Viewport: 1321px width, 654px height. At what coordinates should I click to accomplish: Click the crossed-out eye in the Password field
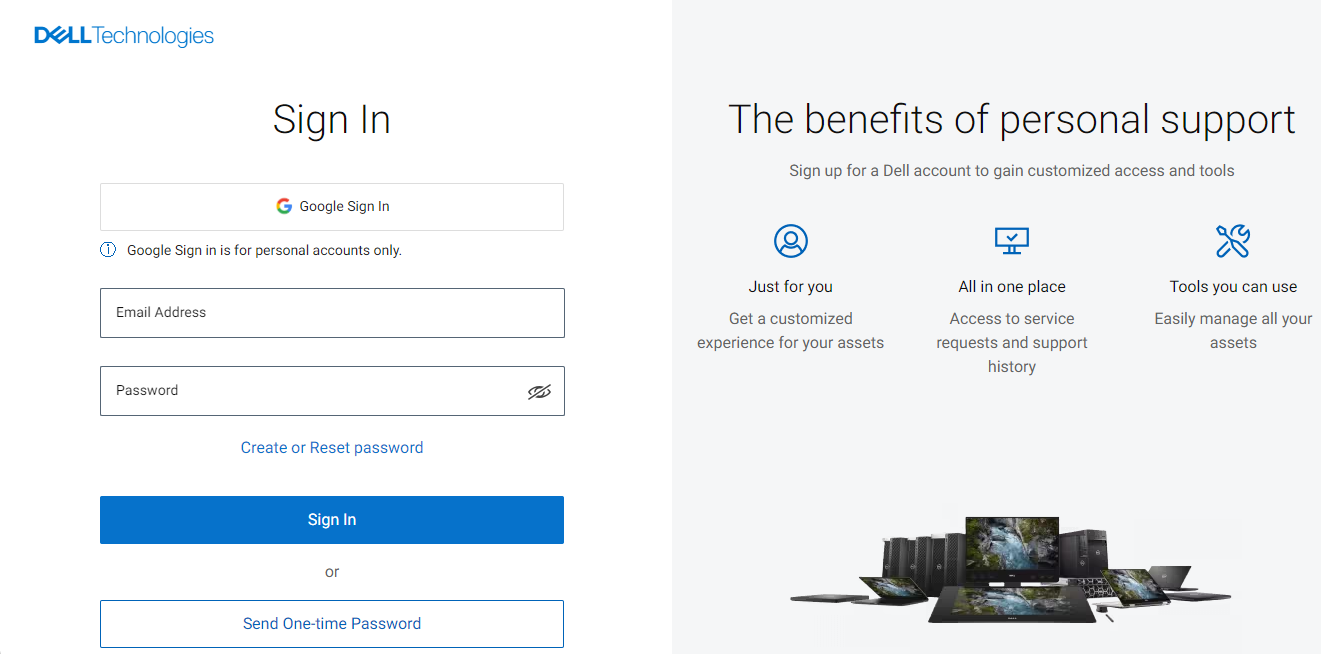pyautogui.click(x=539, y=391)
